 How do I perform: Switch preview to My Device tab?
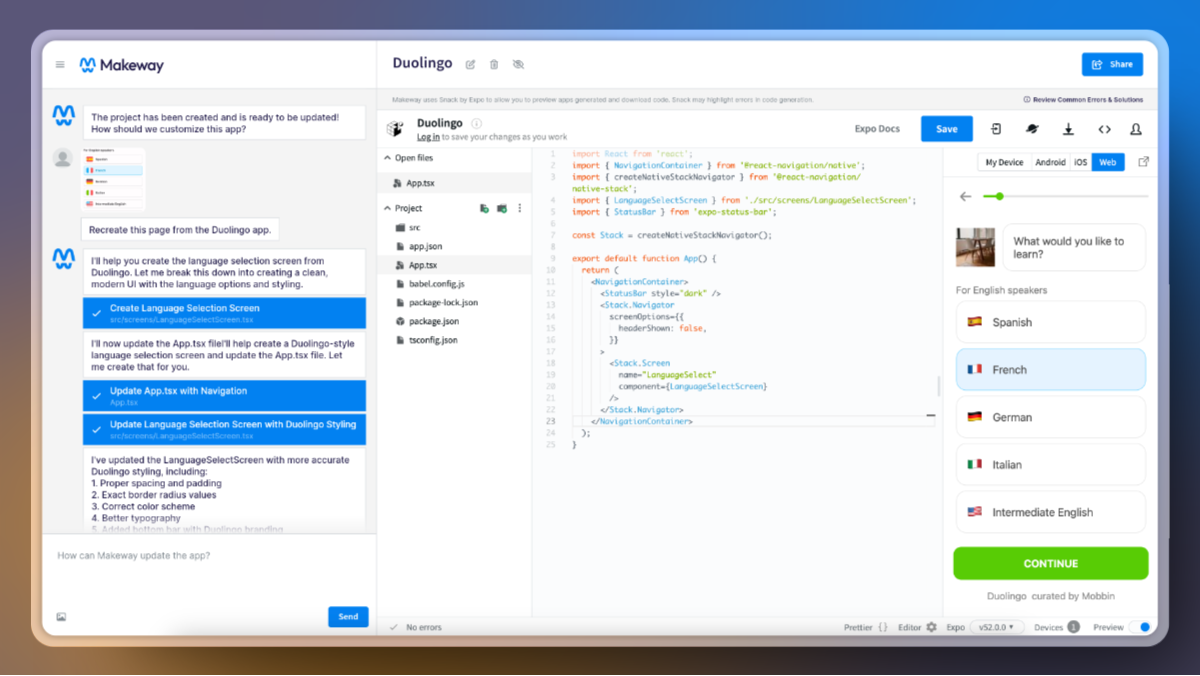click(x=1004, y=162)
